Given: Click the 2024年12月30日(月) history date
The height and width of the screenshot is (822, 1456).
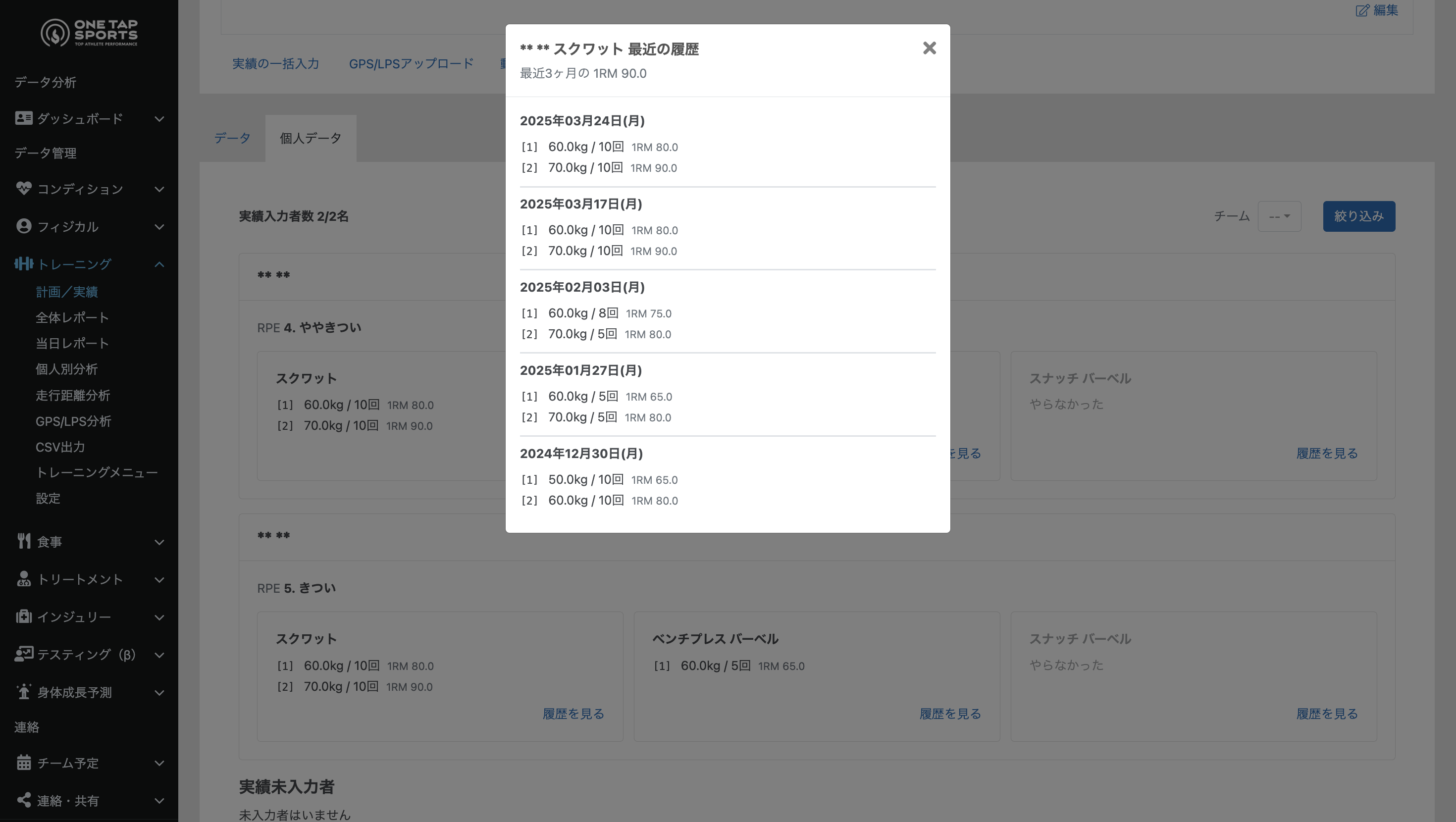Looking at the screenshot, I should click(581, 453).
